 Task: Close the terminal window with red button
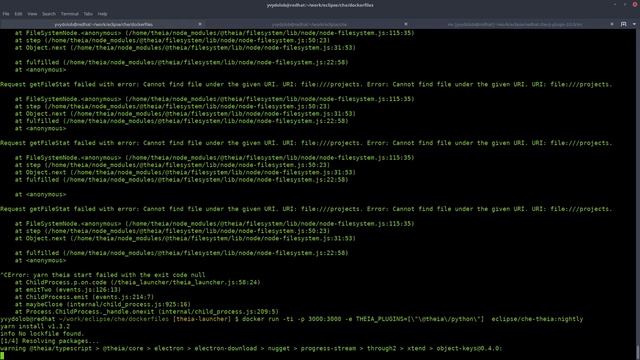(x=635, y=4)
